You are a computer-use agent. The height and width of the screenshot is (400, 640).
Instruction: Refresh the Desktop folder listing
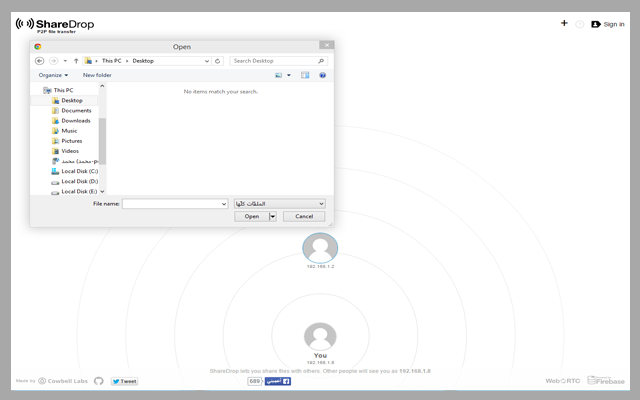click(218, 61)
